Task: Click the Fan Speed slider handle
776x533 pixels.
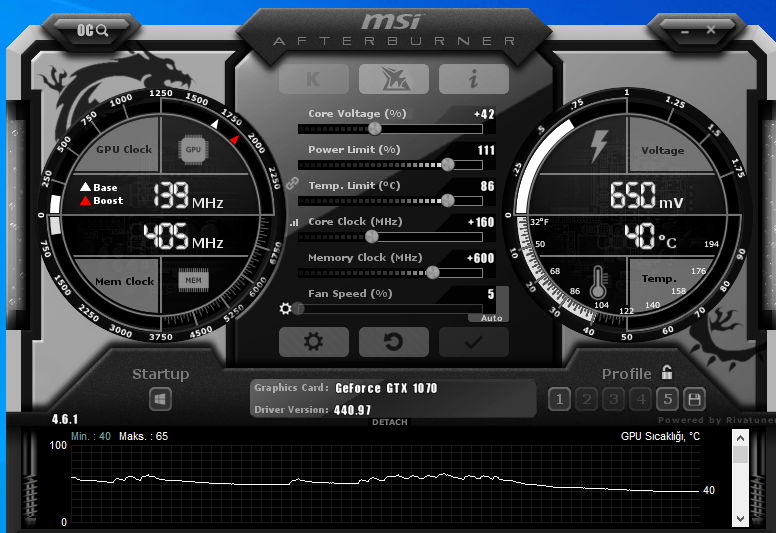Action: (x=298, y=309)
